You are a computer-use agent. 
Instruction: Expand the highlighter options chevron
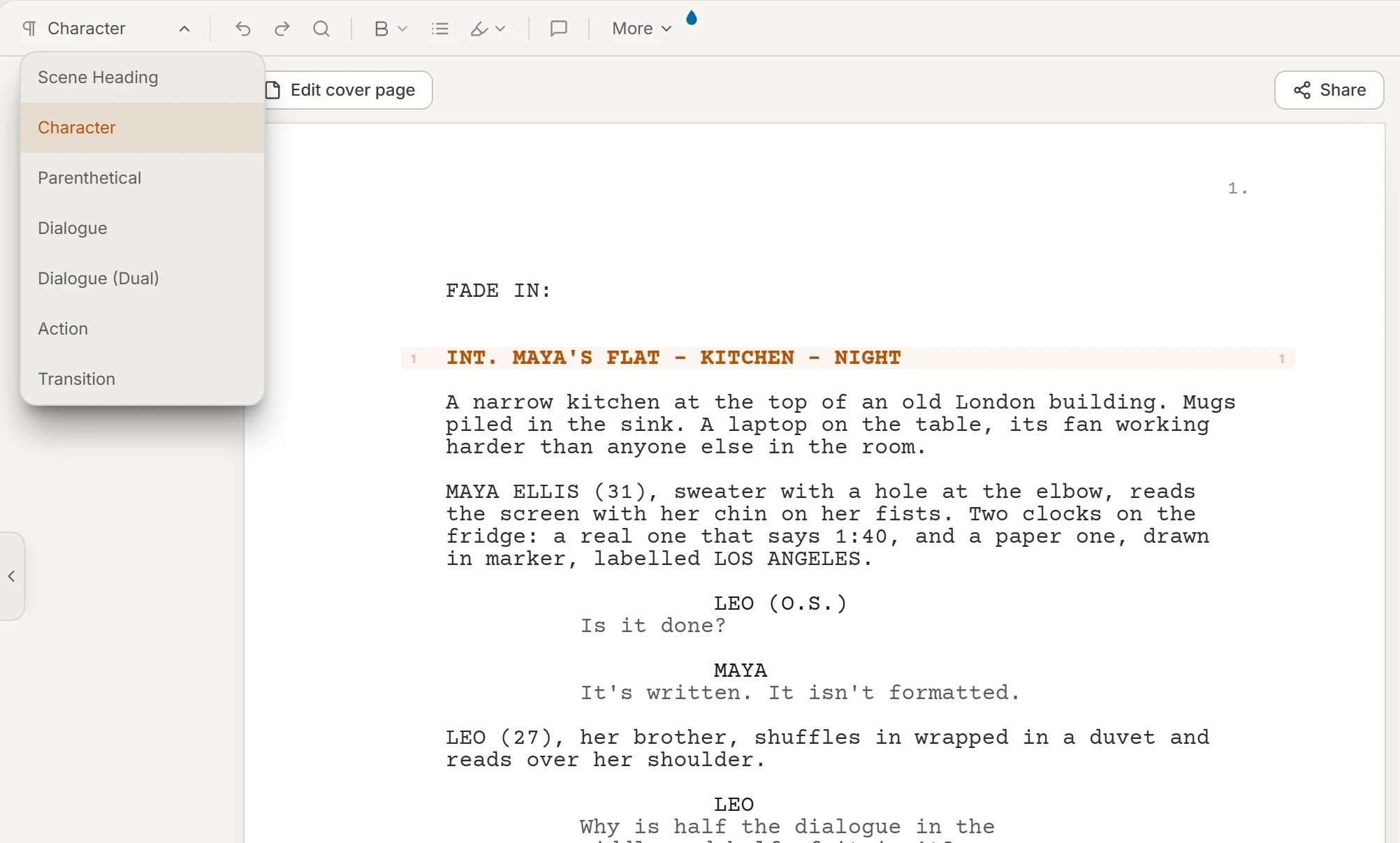pyautogui.click(x=500, y=29)
